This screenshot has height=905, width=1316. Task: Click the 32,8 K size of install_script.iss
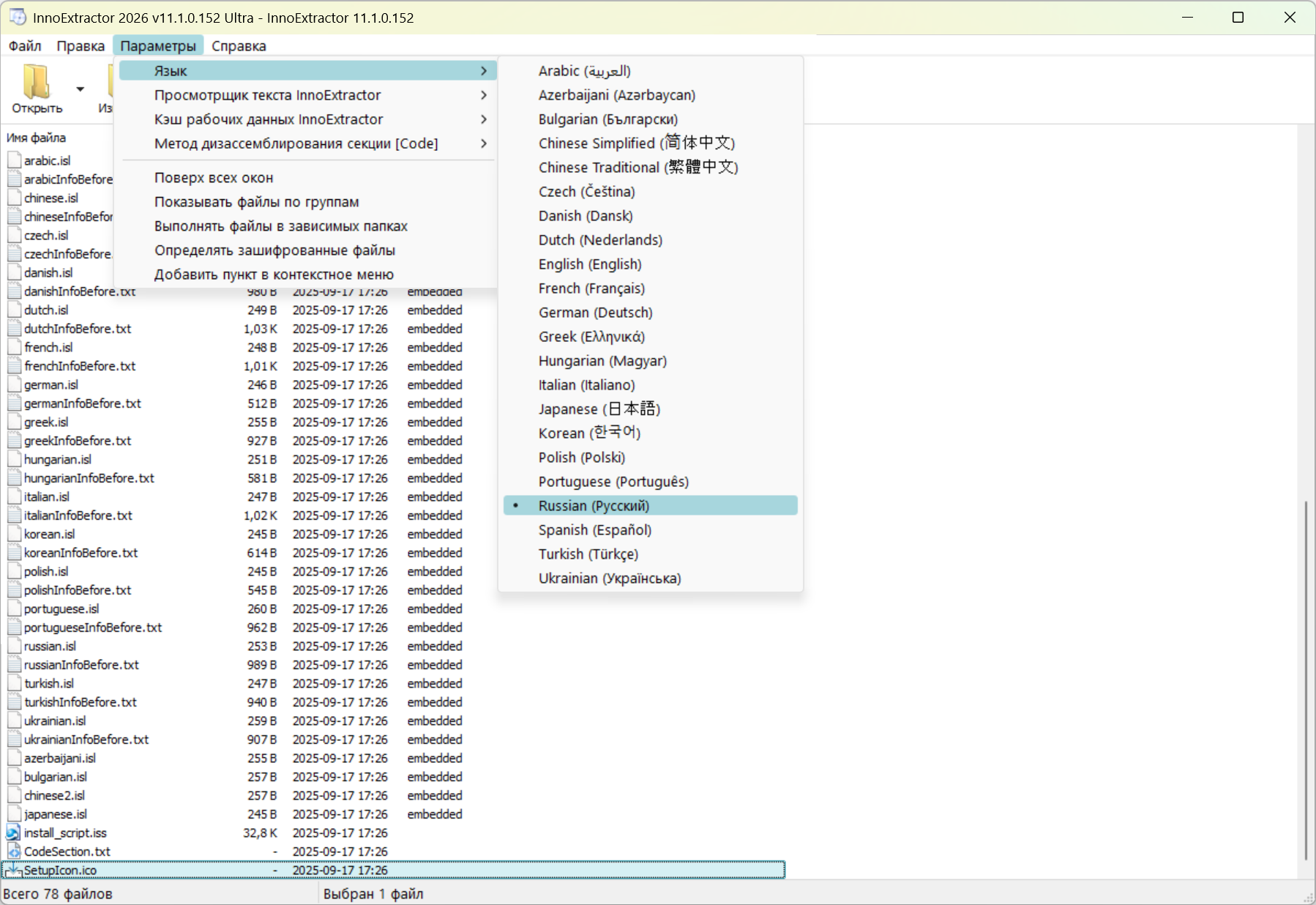(261, 833)
